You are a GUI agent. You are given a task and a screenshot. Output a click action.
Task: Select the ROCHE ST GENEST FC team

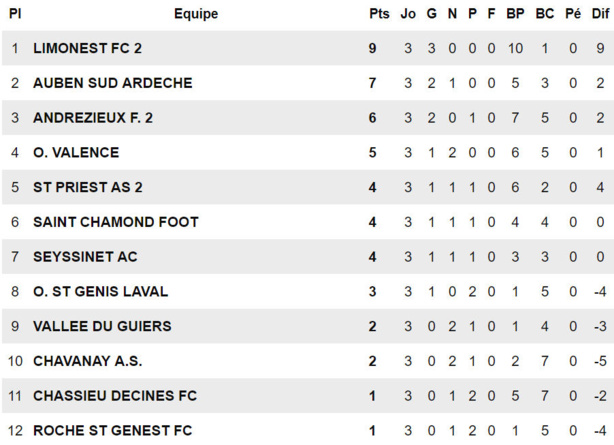pyautogui.click(x=111, y=431)
